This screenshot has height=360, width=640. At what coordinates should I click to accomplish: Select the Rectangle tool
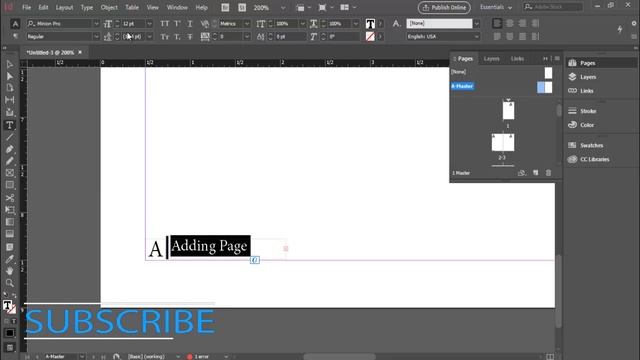[x=9, y=185]
